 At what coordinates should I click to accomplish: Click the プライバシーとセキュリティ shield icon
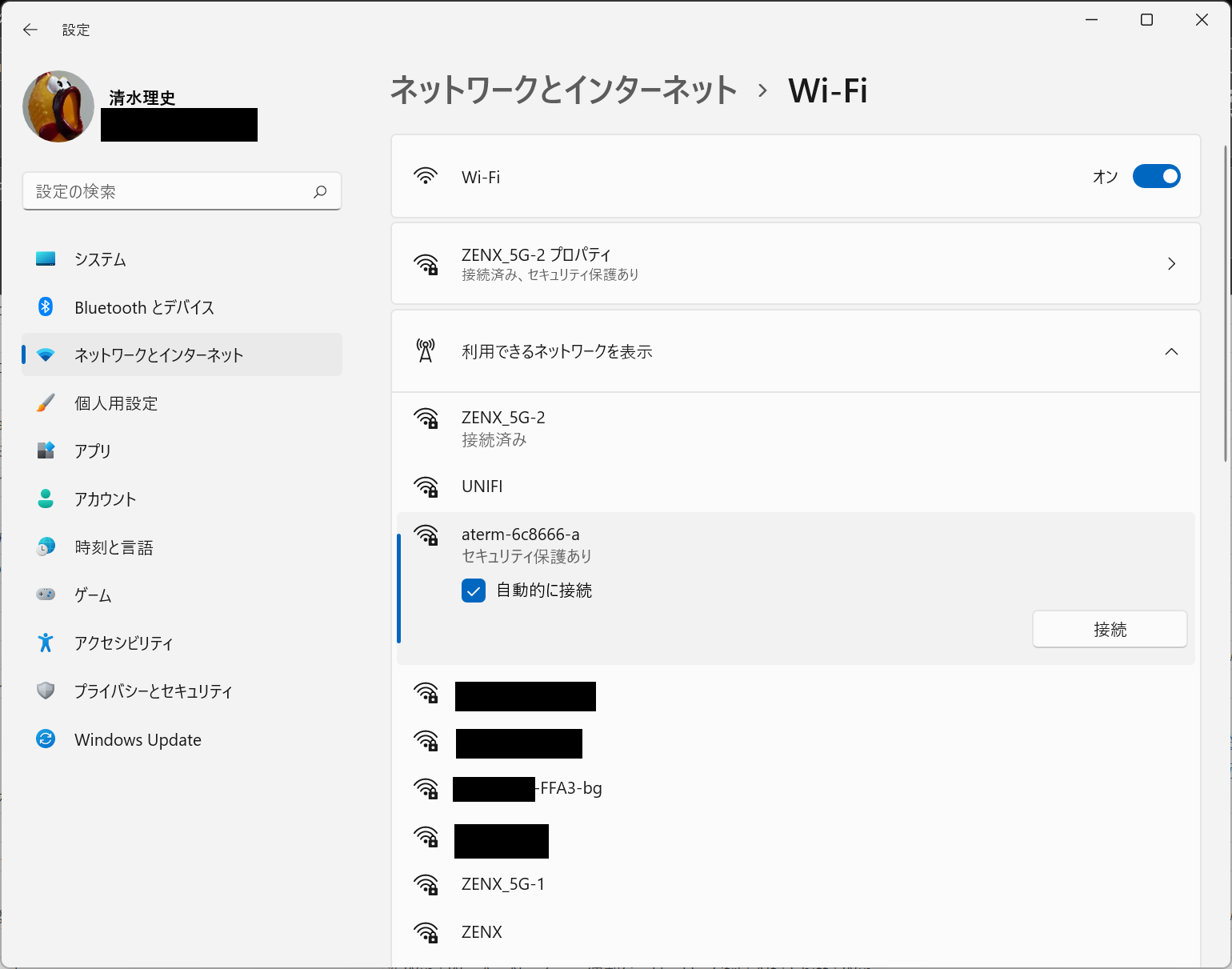pos(46,691)
